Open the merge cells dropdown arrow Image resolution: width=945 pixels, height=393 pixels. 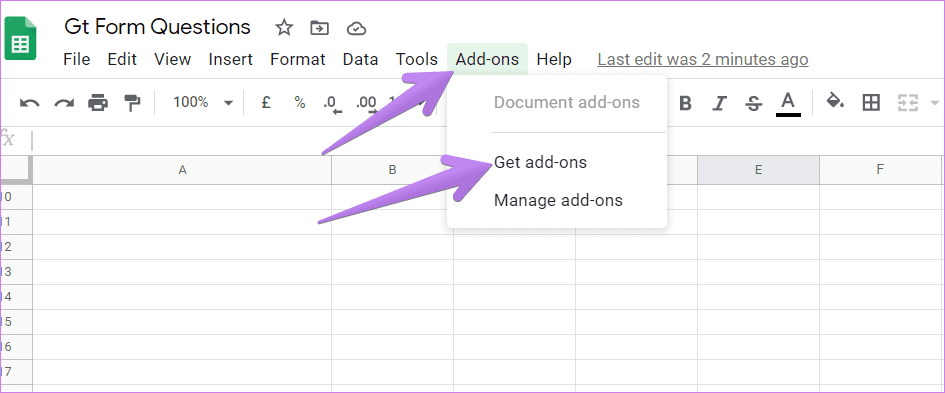click(935, 102)
